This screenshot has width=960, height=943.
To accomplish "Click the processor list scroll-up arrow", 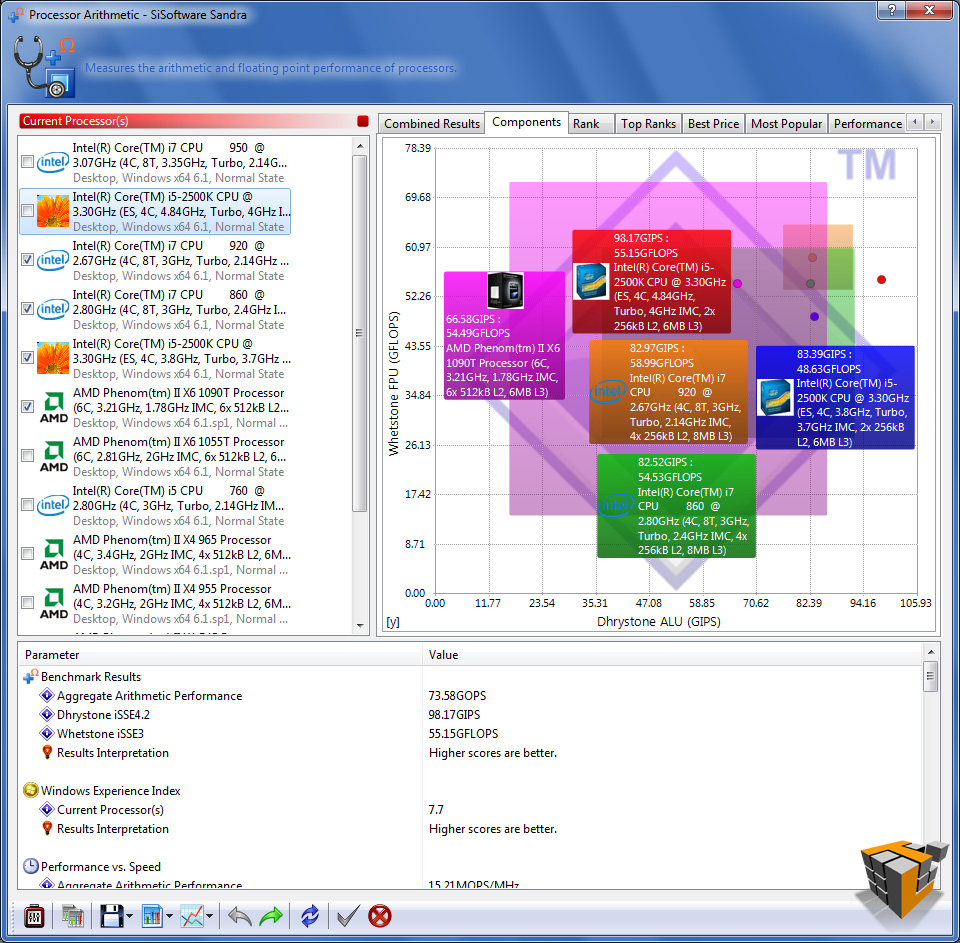I will (360, 146).
